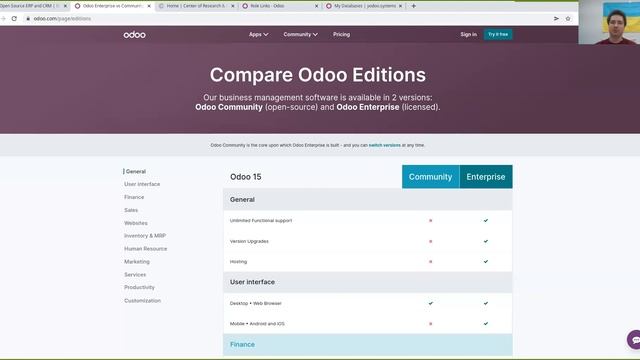The width and height of the screenshot is (640, 360).
Task: Reload the page with refresh icon
Action: [x=14, y=18]
